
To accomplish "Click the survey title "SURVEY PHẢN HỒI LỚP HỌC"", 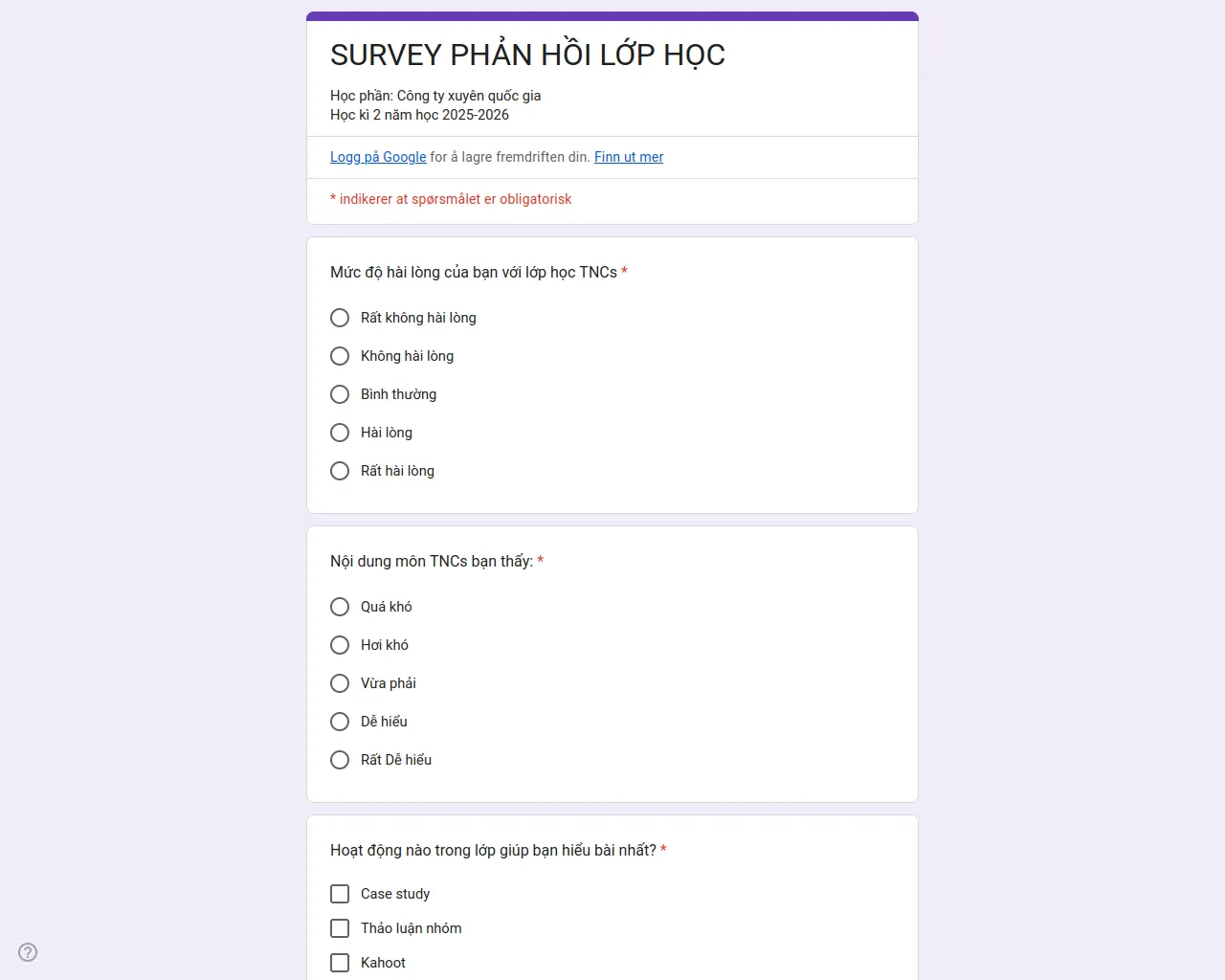I will coord(527,56).
